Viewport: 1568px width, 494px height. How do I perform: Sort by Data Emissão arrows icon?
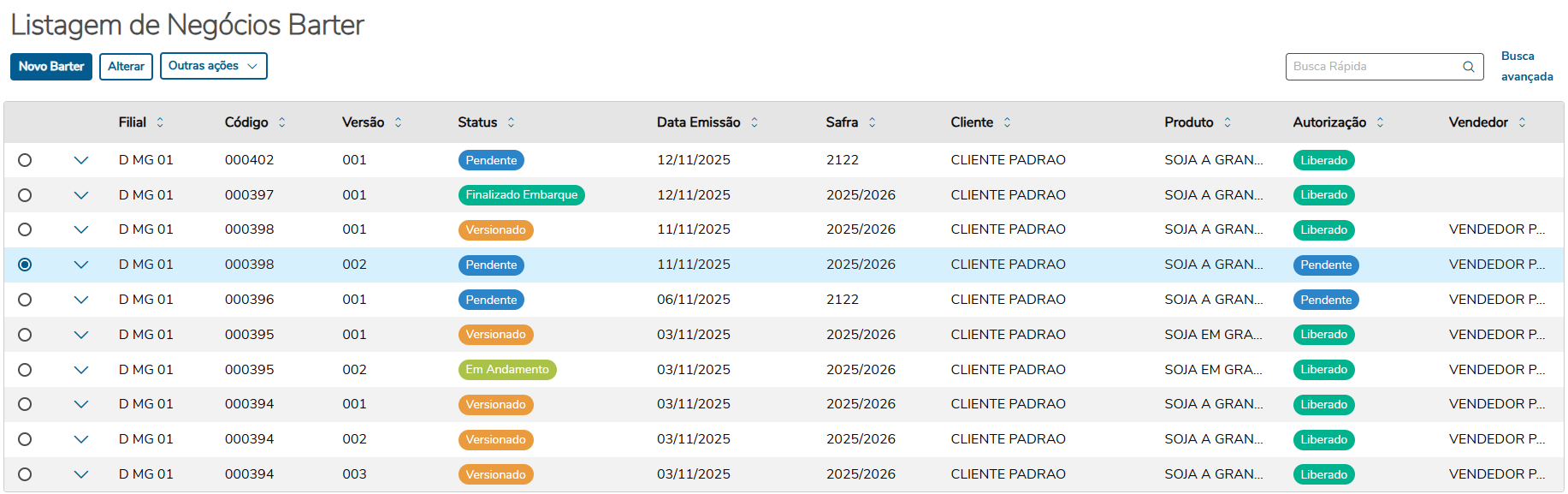point(754,122)
